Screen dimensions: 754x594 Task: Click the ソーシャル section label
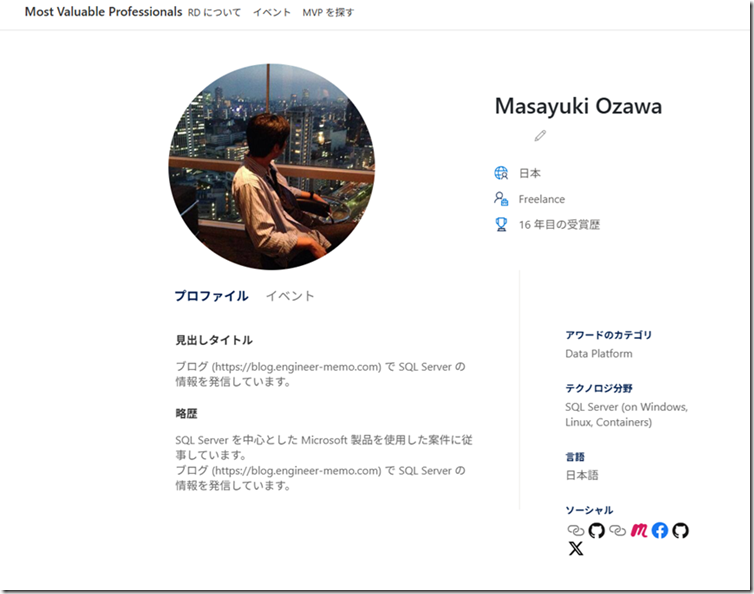pyautogui.click(x=589, y=510)
